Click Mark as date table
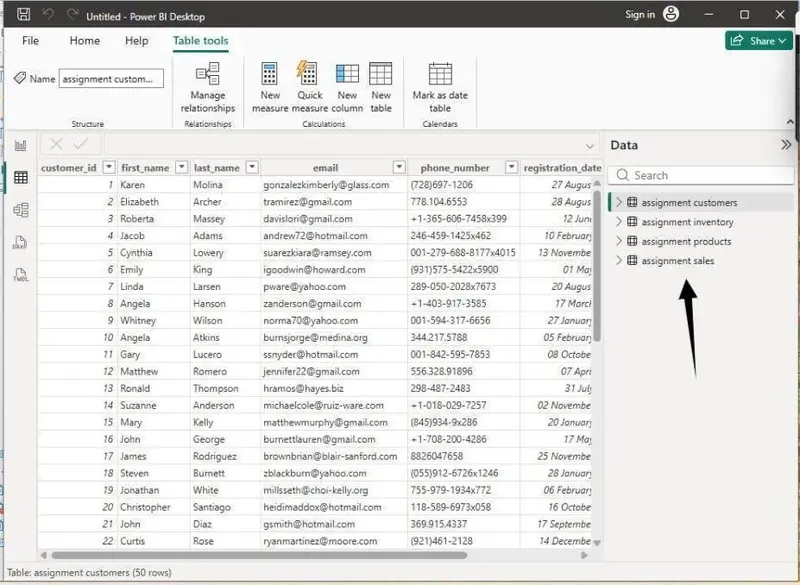This screenshot has width=800, height=585. pyautogui.click(x=440, y=88)
